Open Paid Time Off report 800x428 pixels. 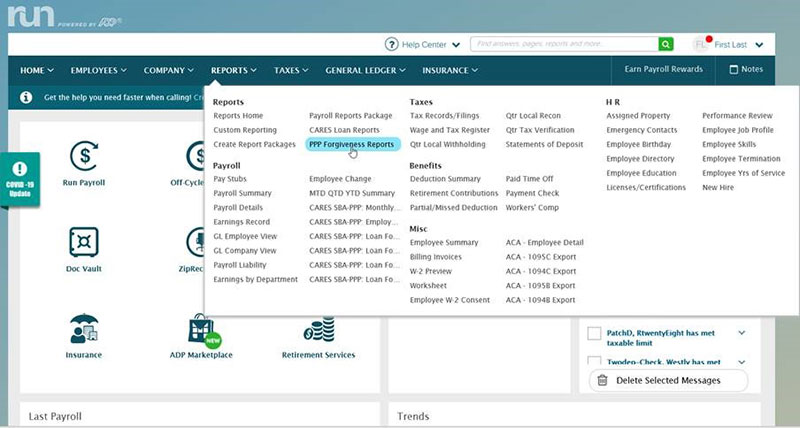tap(530, 179)
